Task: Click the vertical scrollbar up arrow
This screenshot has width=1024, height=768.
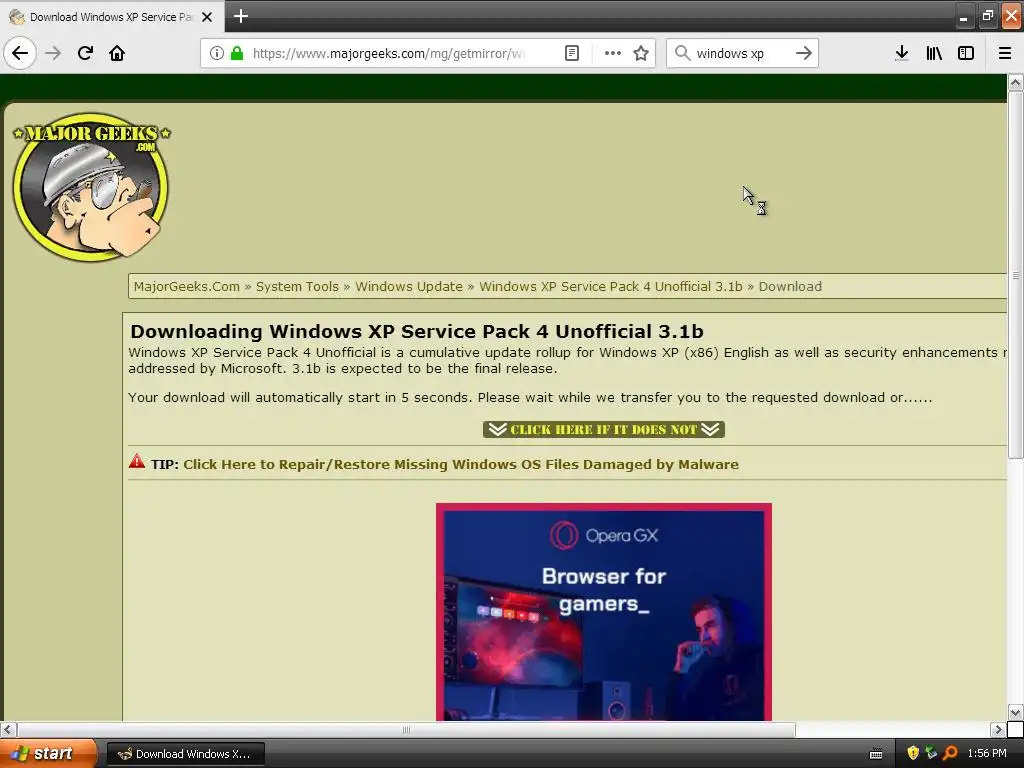Action: point(1015,83)
